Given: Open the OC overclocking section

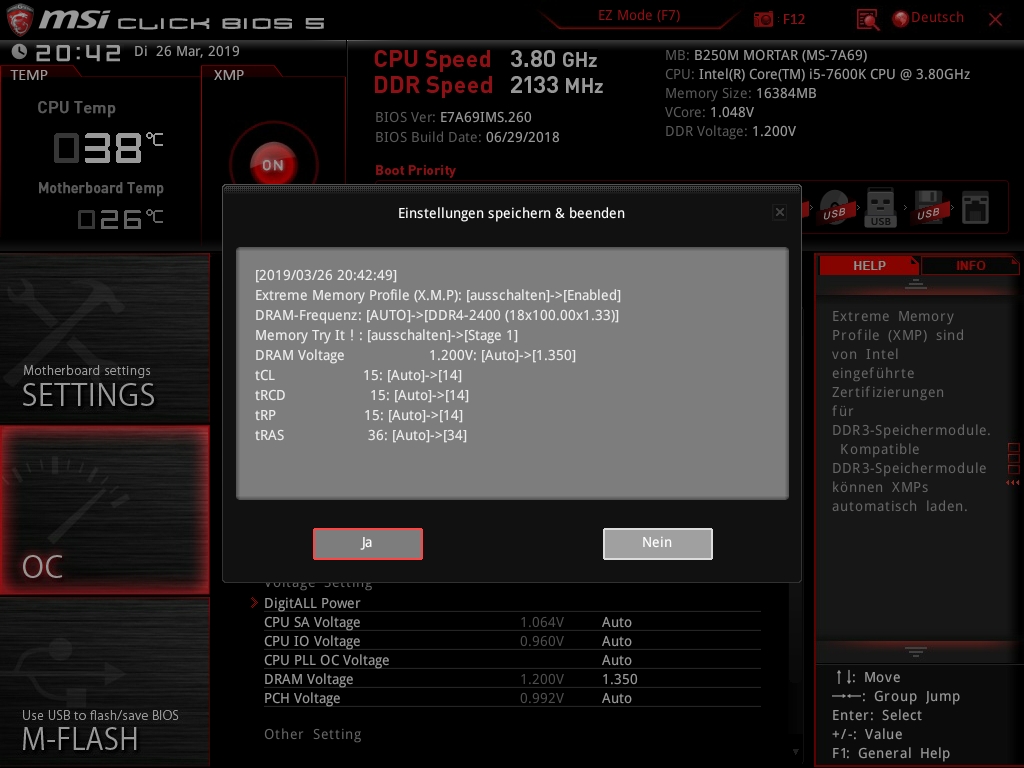Looking at the screenshot, I should [104, 510].
